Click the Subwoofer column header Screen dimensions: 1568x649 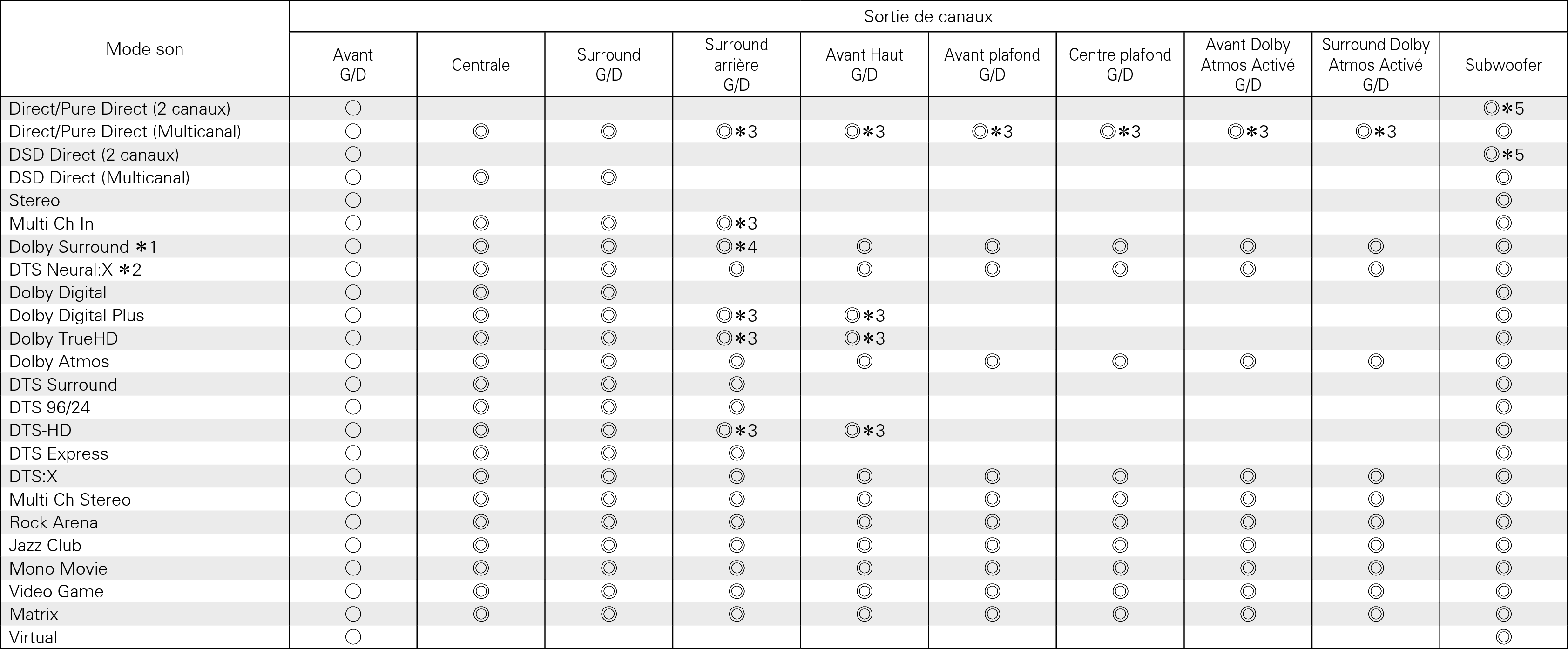[1503, 65]
